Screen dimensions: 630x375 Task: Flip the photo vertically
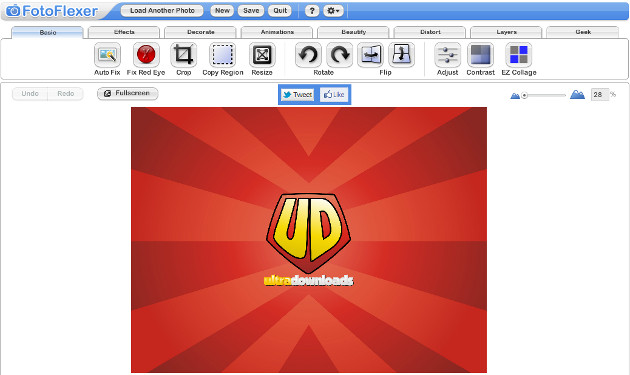[x=401, y=55]
